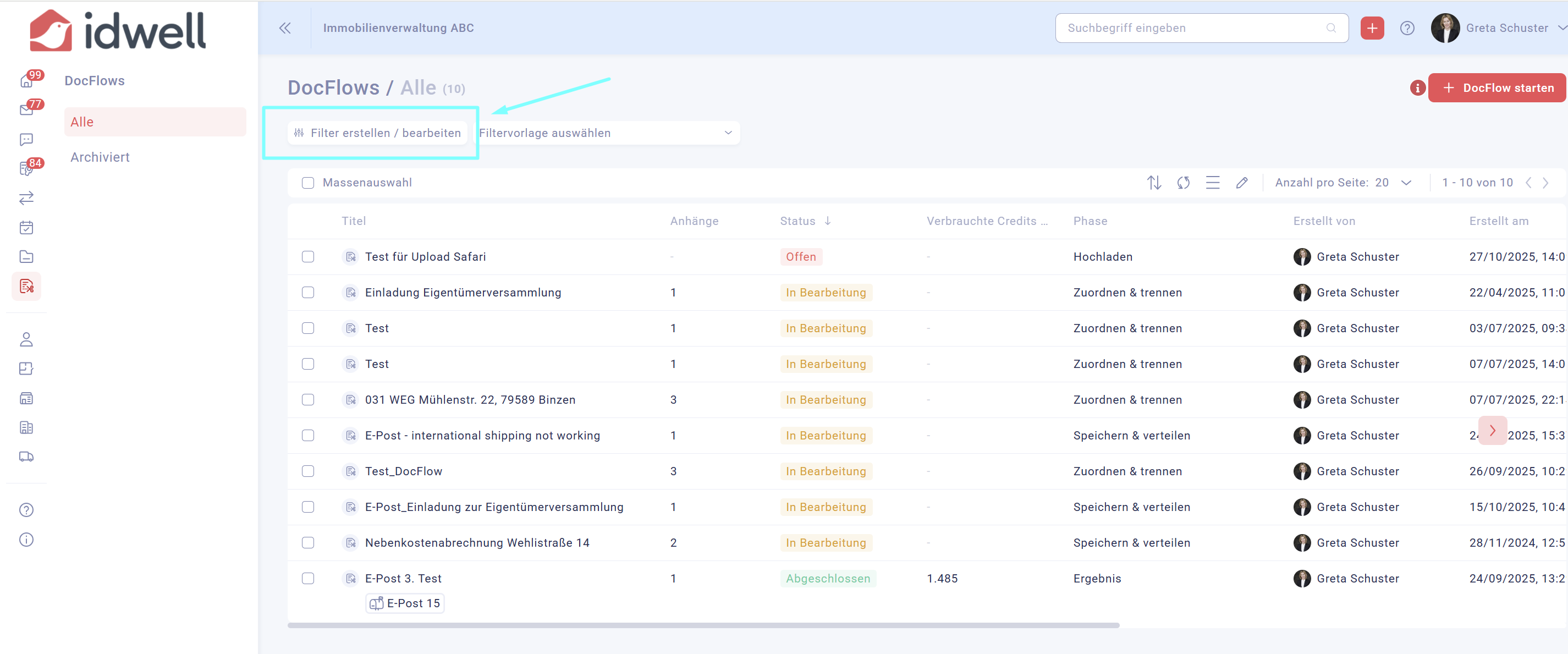Click Filter erstellen / bearbeiten button
1568x654 pixels.
pyautogui.click(x=377, y=133)
